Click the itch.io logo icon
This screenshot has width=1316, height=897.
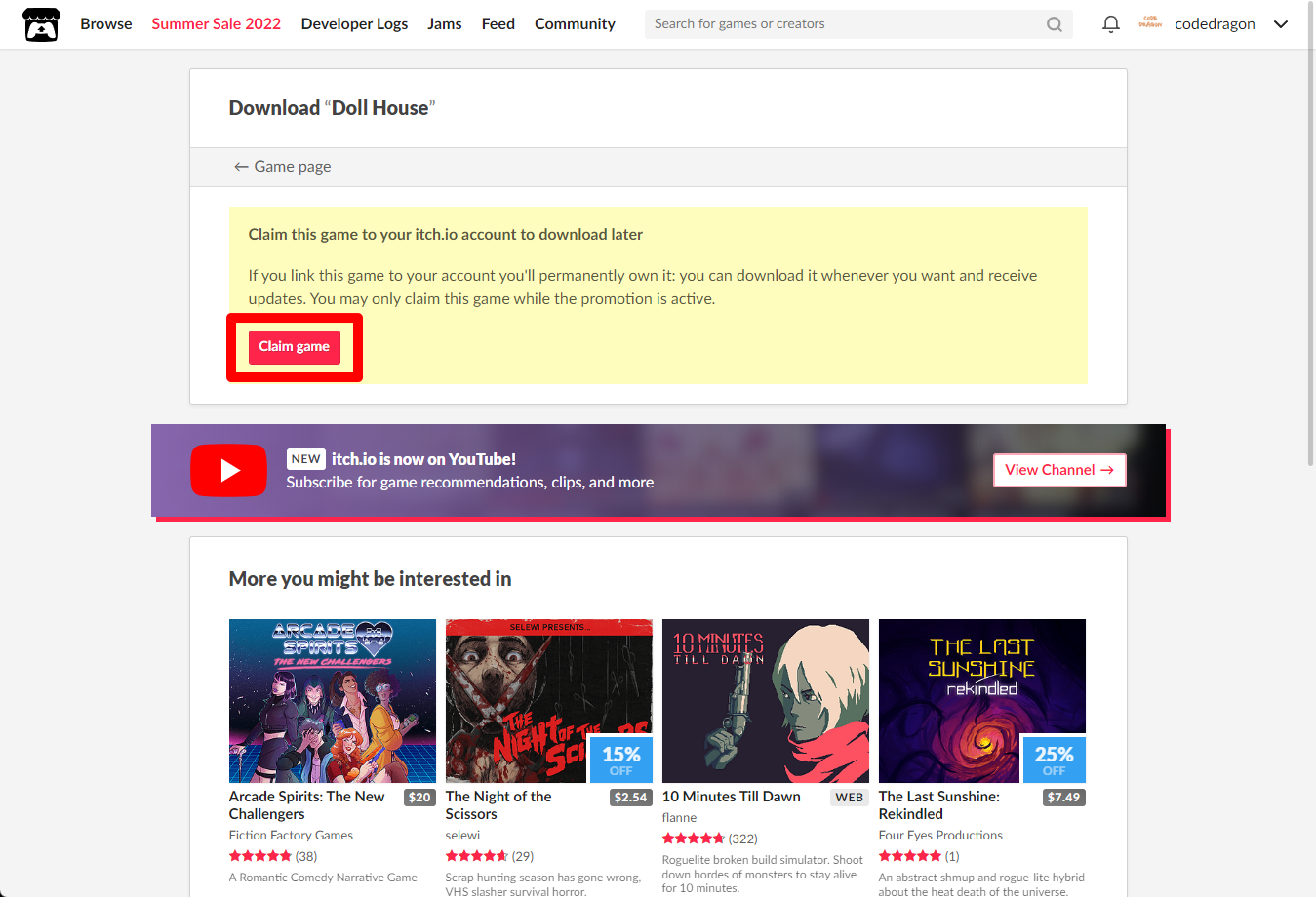coord(41,24)
